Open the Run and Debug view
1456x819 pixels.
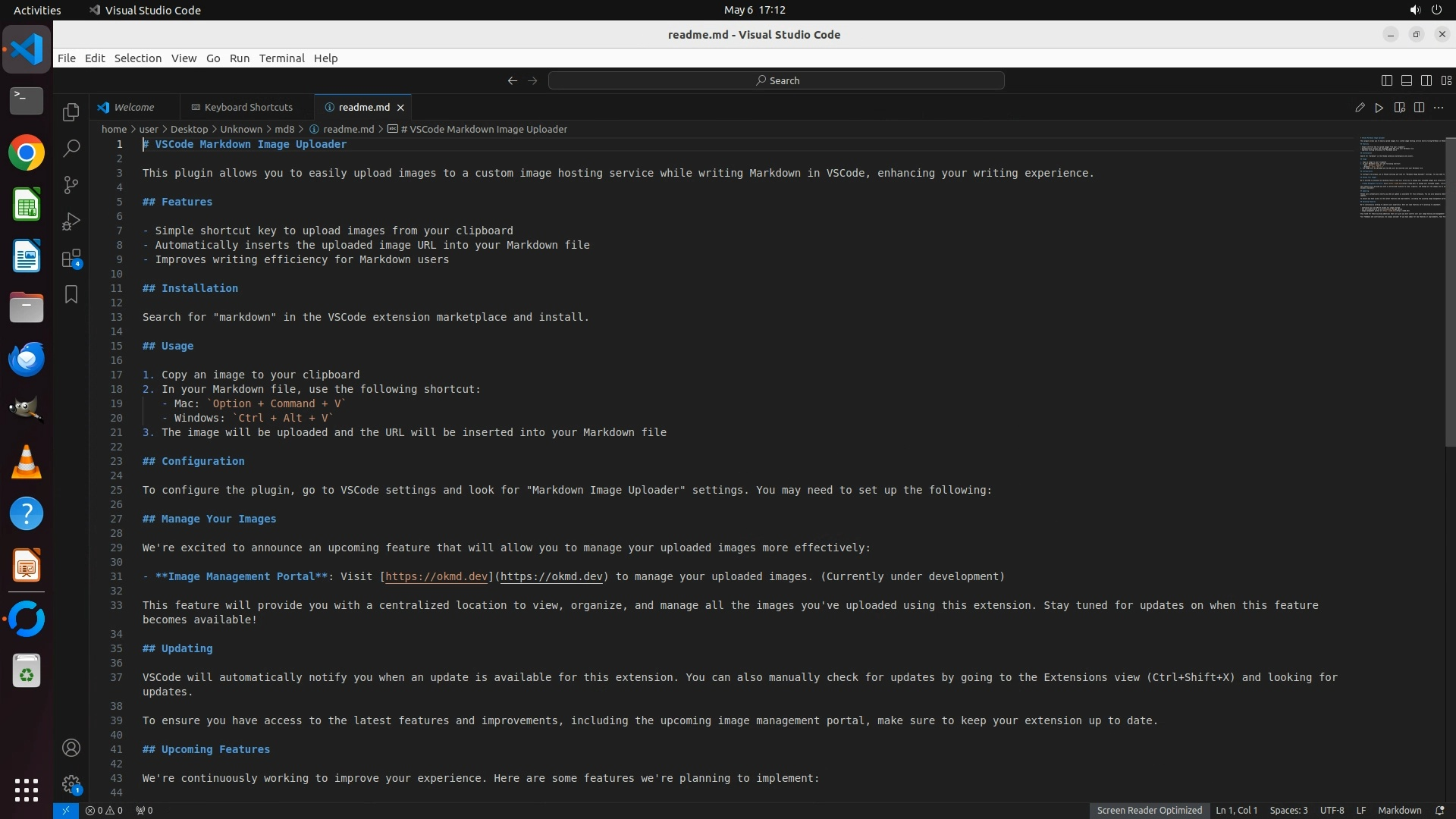[71, 221]
